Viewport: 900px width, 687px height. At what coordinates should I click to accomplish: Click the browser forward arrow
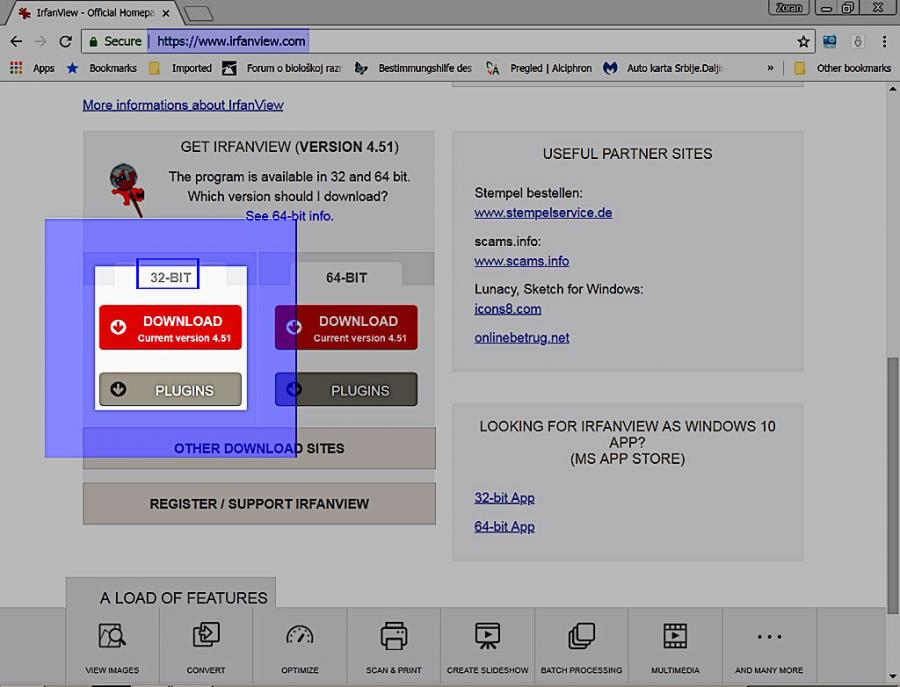(x=40, y=41)
